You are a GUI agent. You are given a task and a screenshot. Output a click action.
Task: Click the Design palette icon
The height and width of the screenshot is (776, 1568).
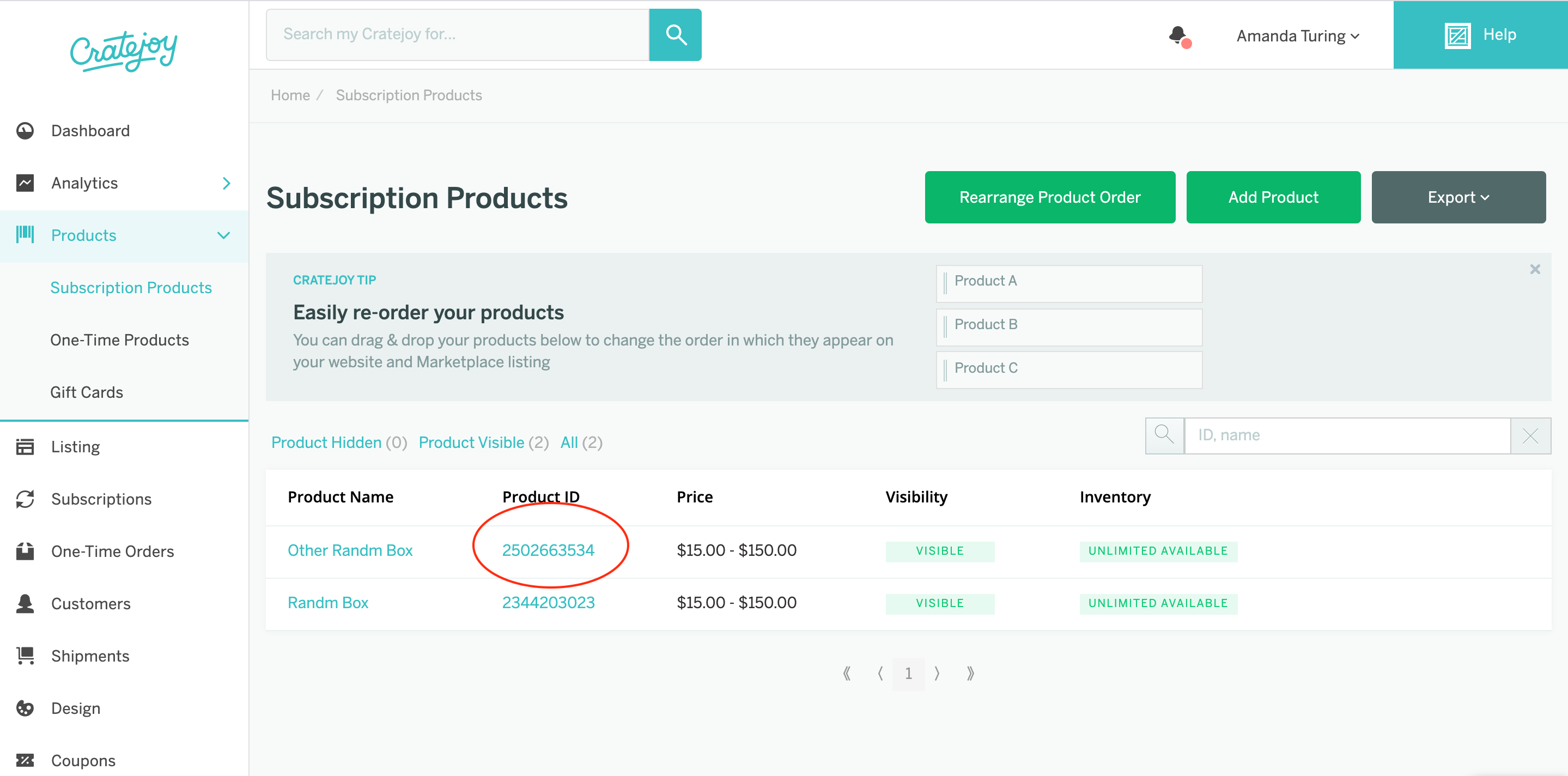[25, 708]
